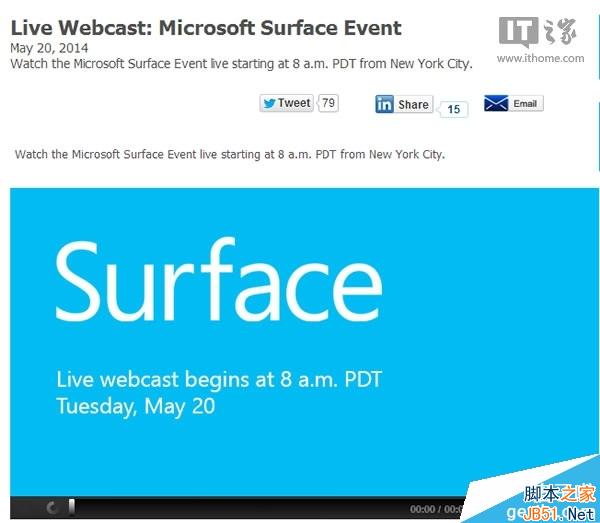Click the LinkedIn Share button
600x523 pixels.
[413, 104]
